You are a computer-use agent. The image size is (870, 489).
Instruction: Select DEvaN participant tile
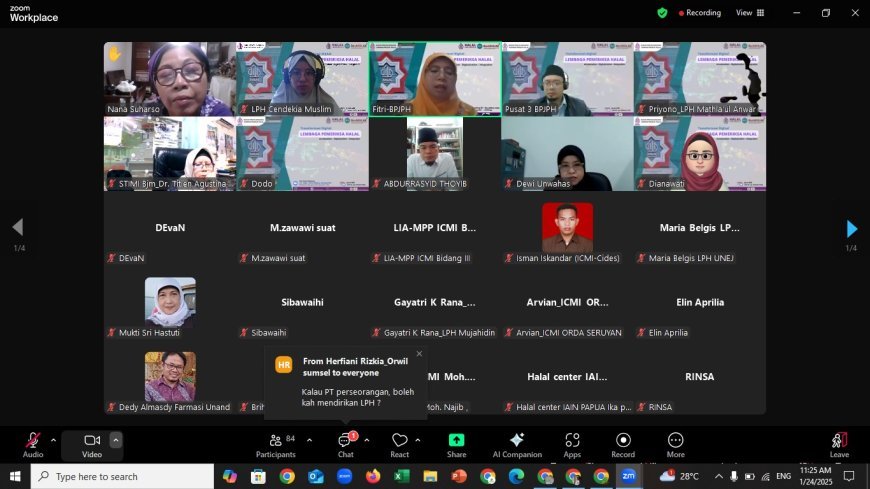pos(170,228)
